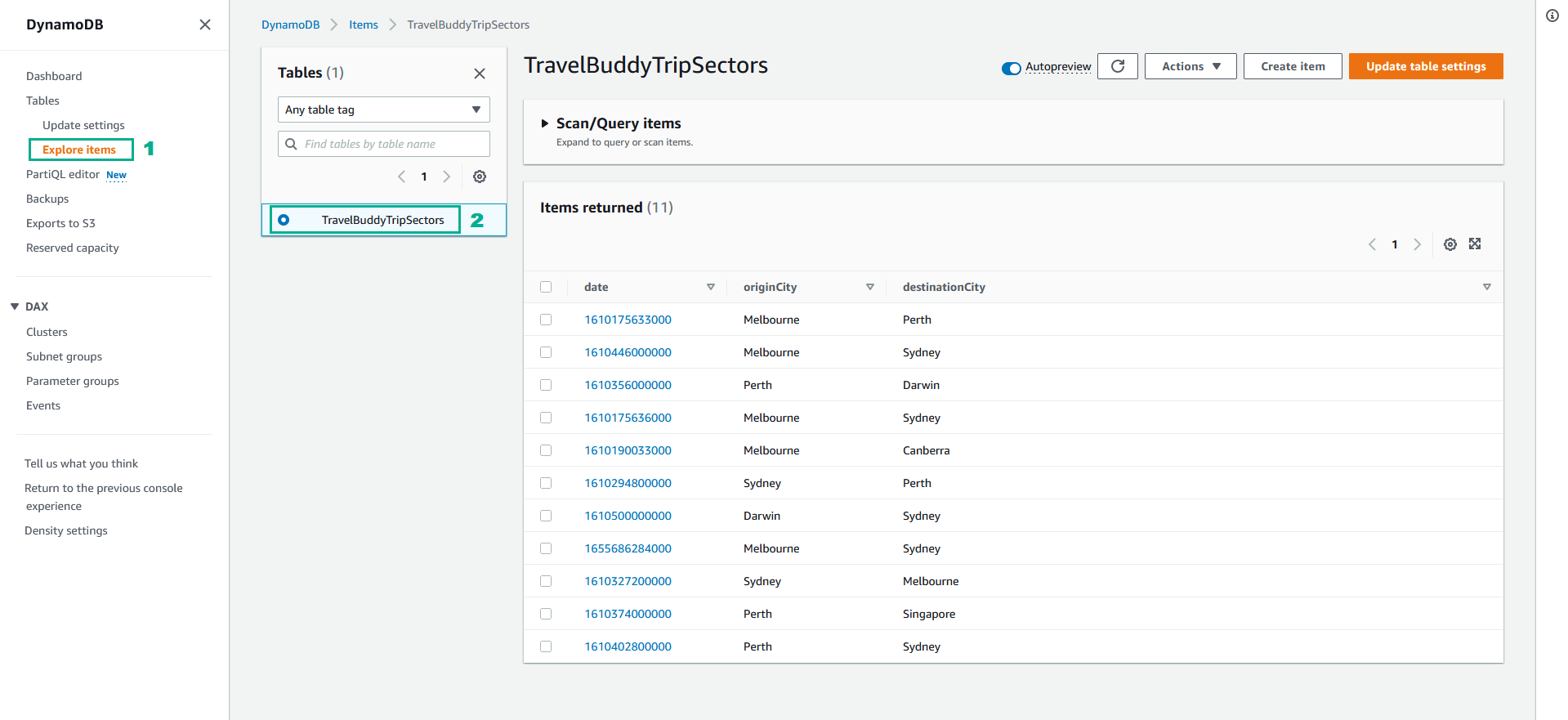
Task: Sort by the destinationCity column arrow
Action: (1487, 287)
